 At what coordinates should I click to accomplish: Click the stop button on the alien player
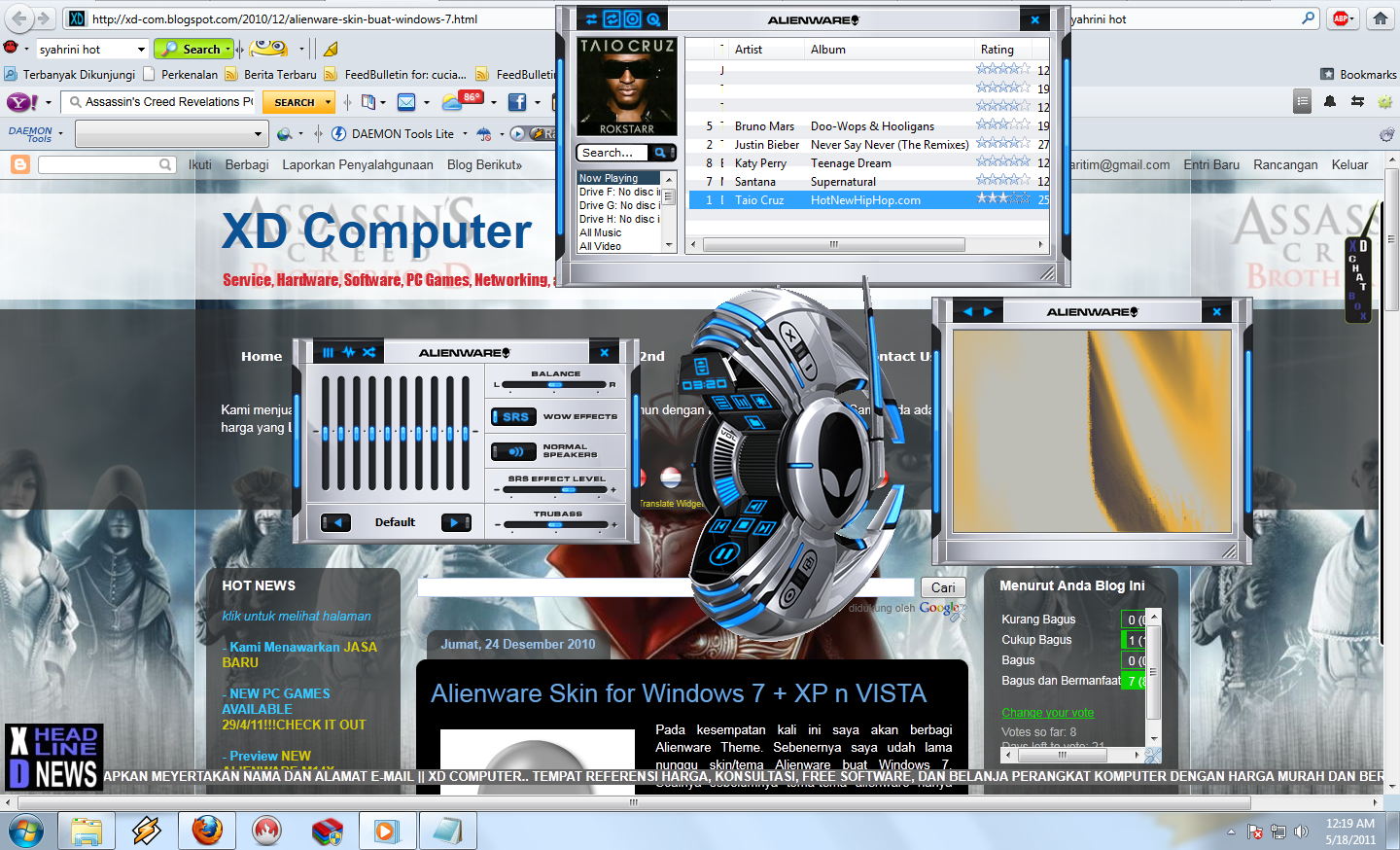point(744,525)
